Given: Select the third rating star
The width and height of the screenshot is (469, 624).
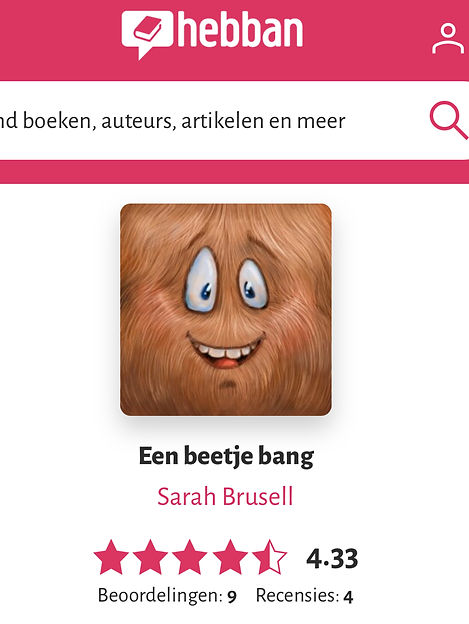Looking at the screenshot, I should click(x=190, y=557).
